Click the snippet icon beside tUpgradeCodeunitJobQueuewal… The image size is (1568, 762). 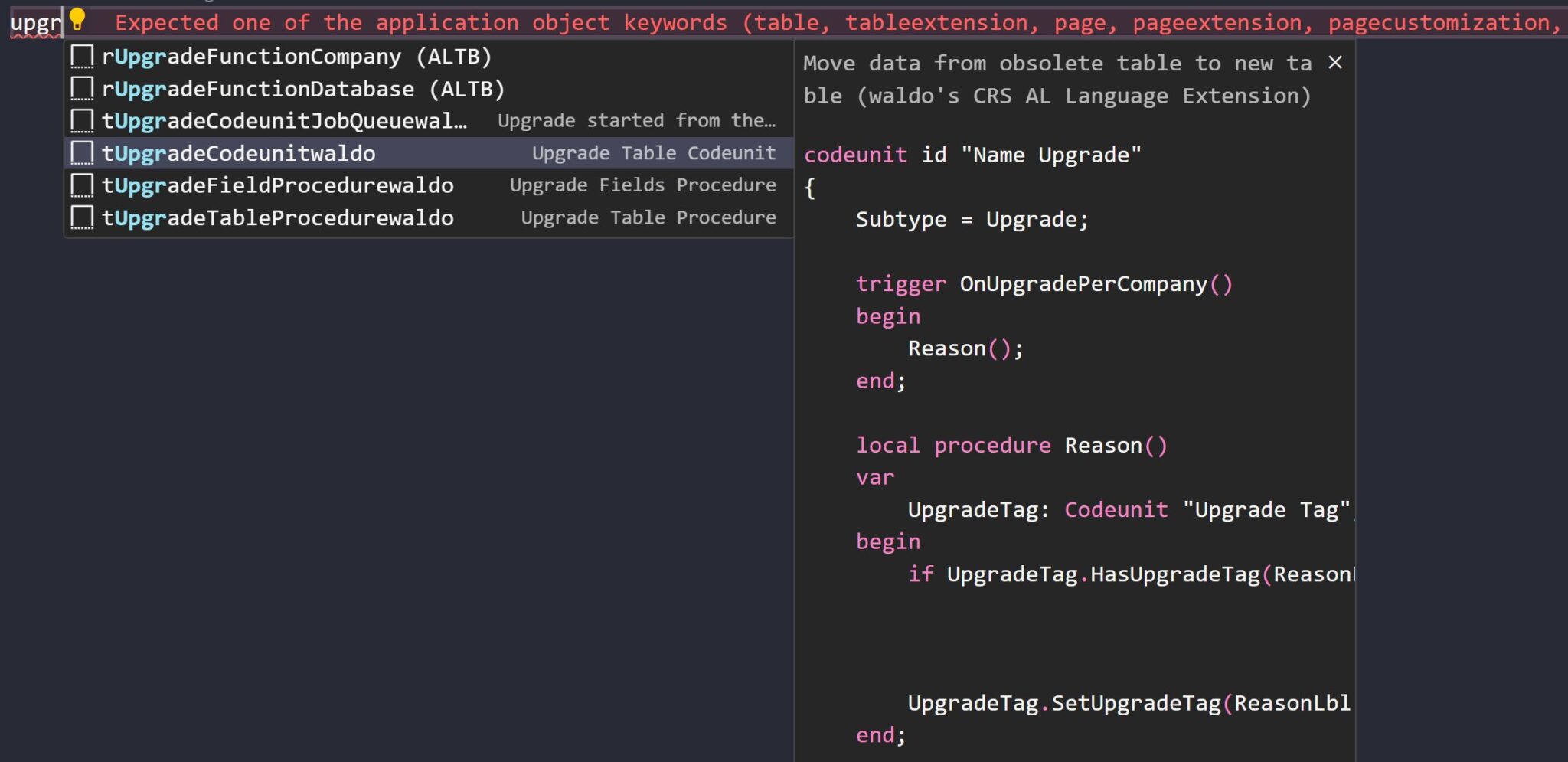[82, 121]
